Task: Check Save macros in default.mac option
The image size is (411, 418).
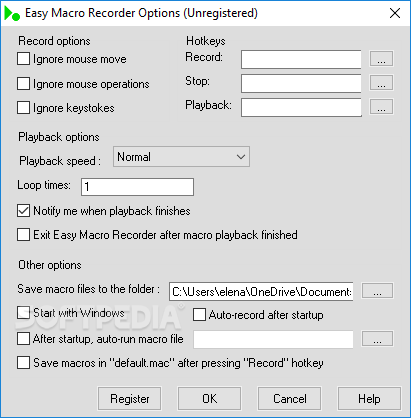Action: click(x=23, y=363)
